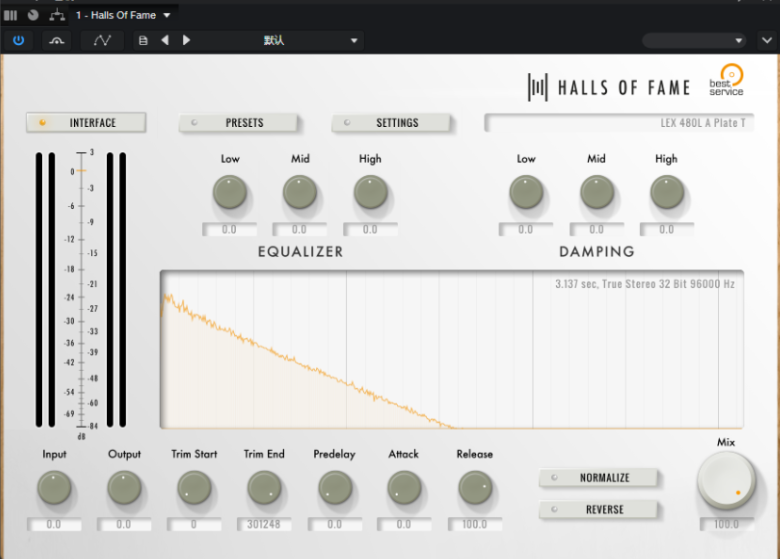Click the large Mix knob
This screenshot has height=559, width=780.
tap(726, 480)
